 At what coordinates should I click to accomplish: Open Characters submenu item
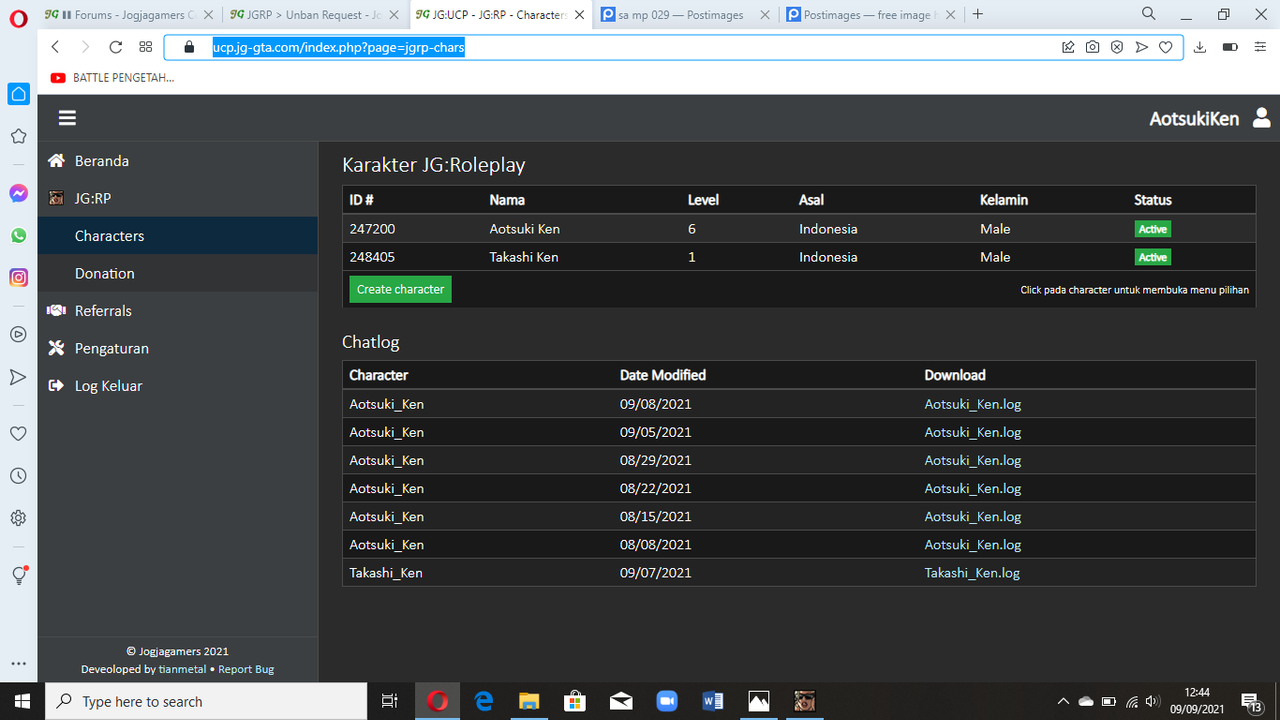point(177,236)
